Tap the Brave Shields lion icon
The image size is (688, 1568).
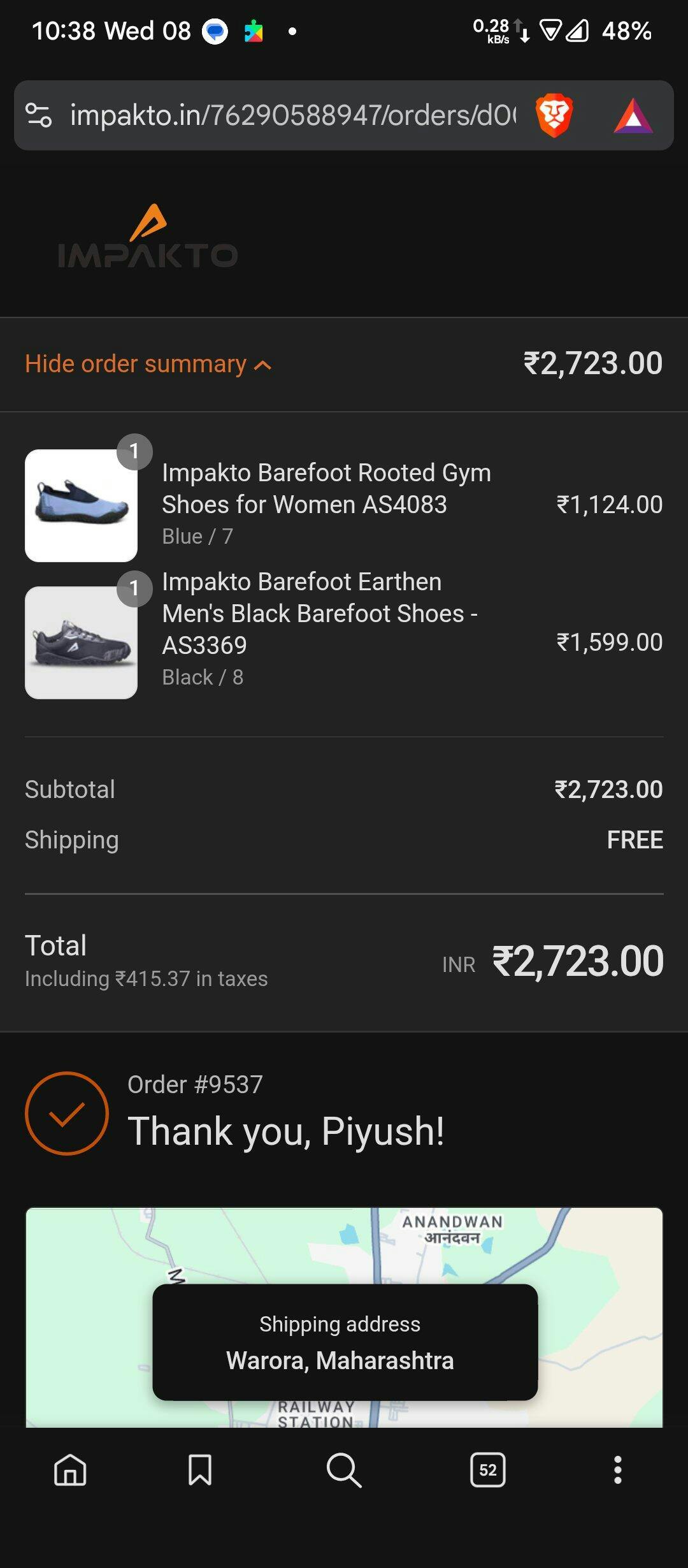pyautogui.click(x=554, y=115)
